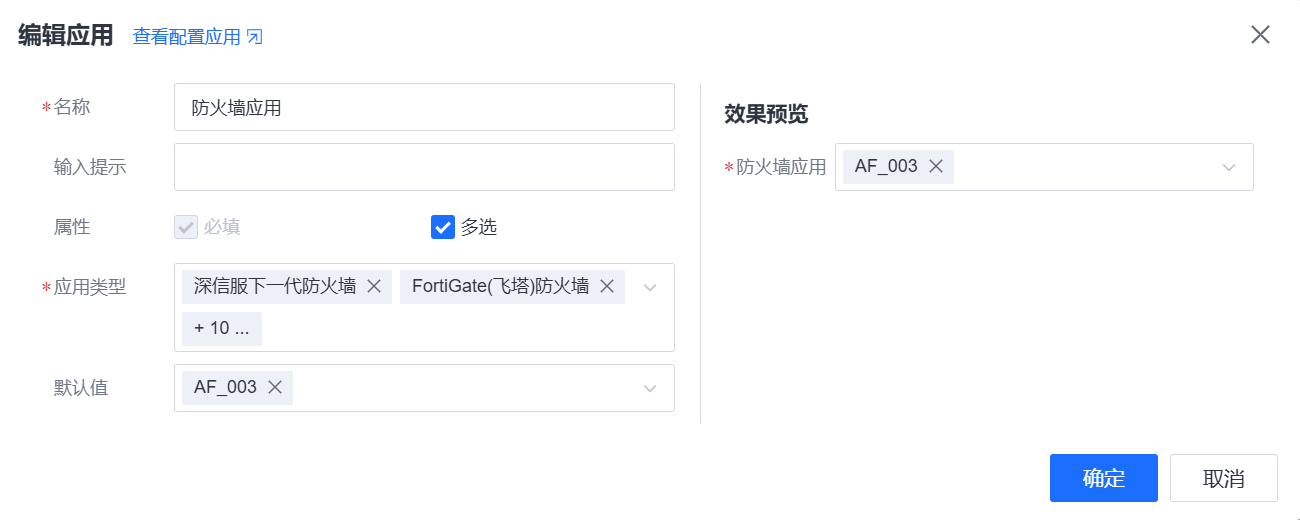
Task: Open the 查看配置应用 link
Action: point(187,38)
